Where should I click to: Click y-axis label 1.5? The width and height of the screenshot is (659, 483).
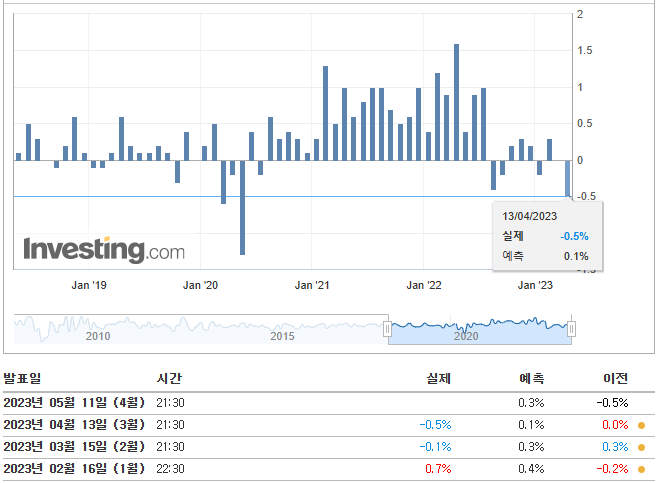pos(585,50)
